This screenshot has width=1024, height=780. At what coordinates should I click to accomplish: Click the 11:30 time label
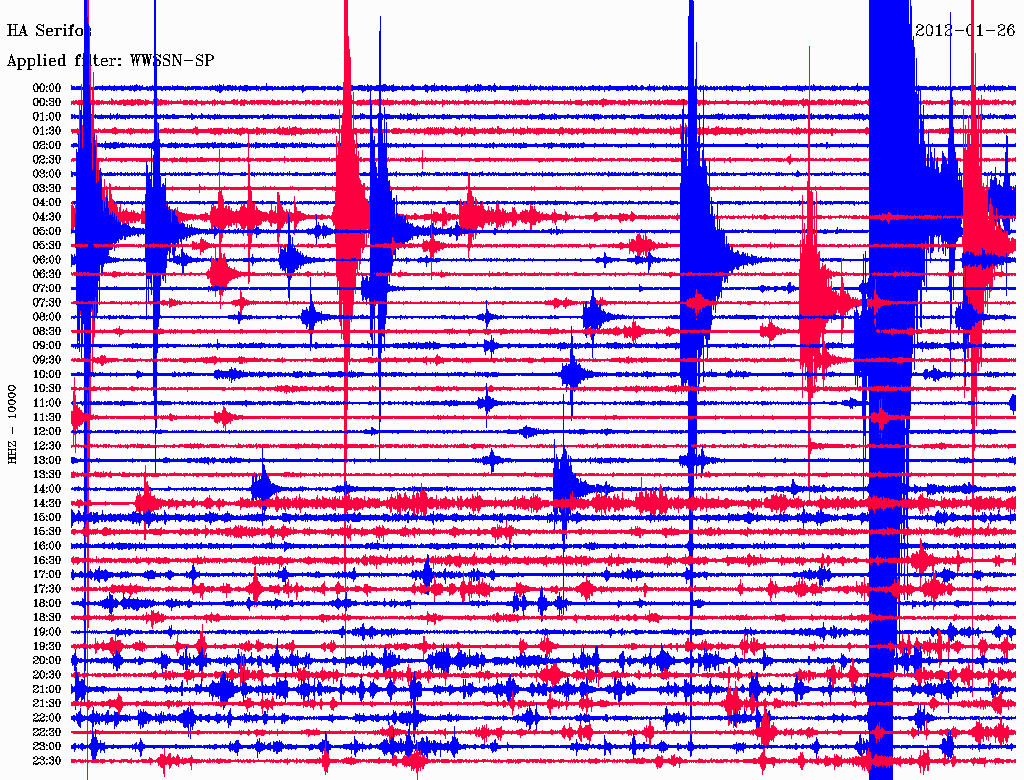coord(47,417)
